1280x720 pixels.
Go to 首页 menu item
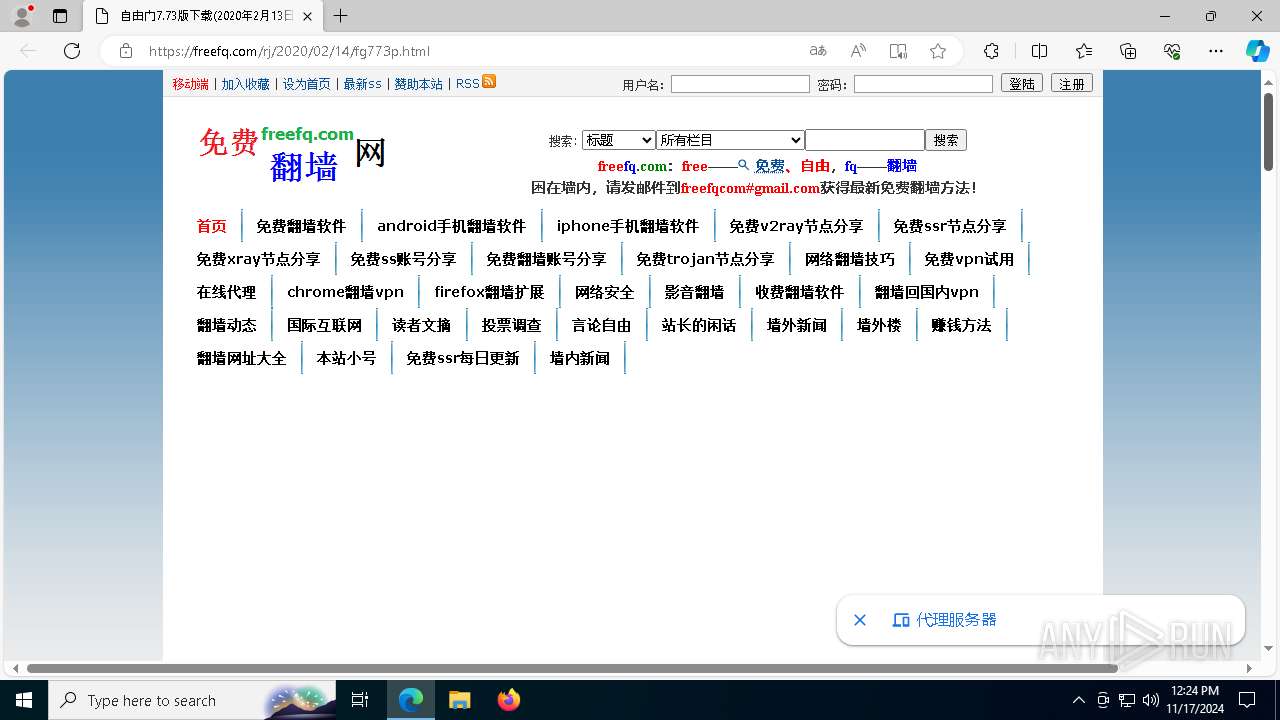coord(211,226)
